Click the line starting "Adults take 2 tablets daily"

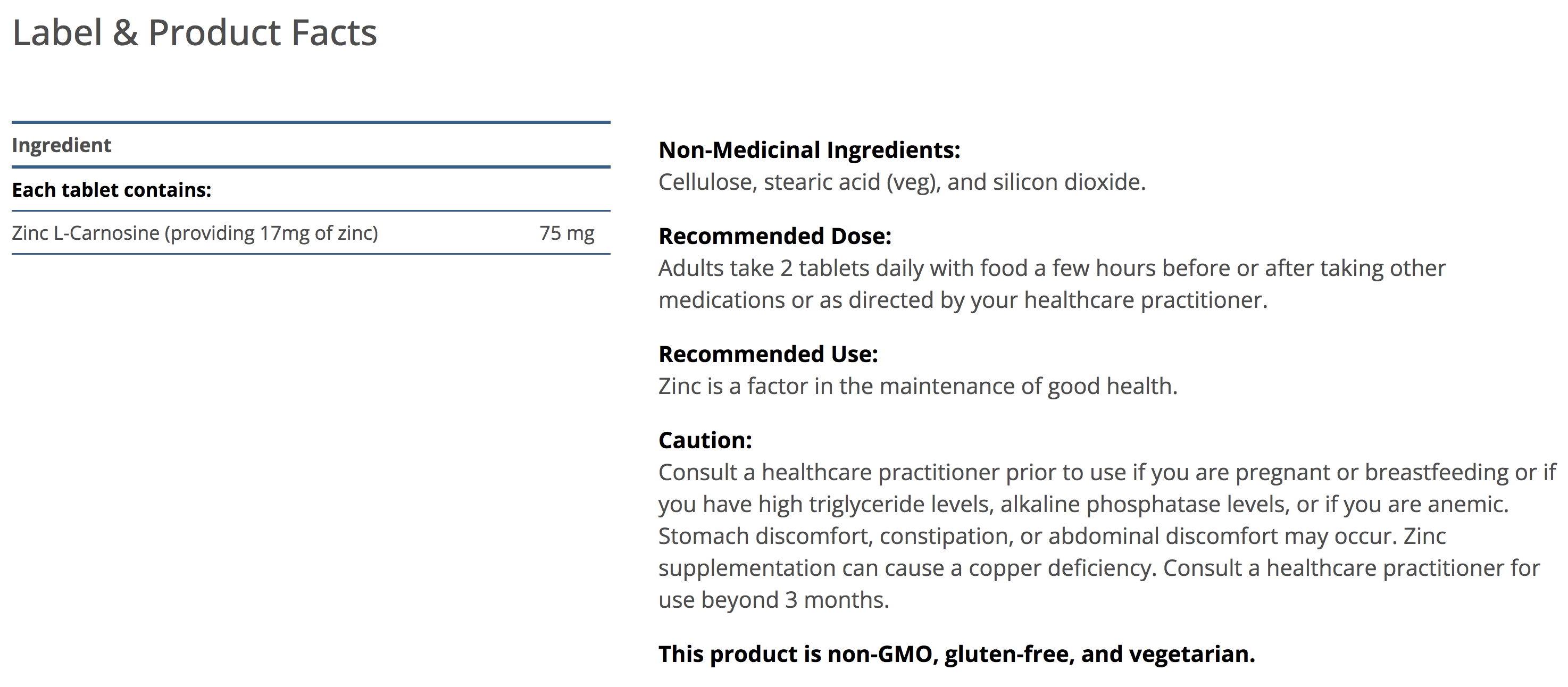1051,269
